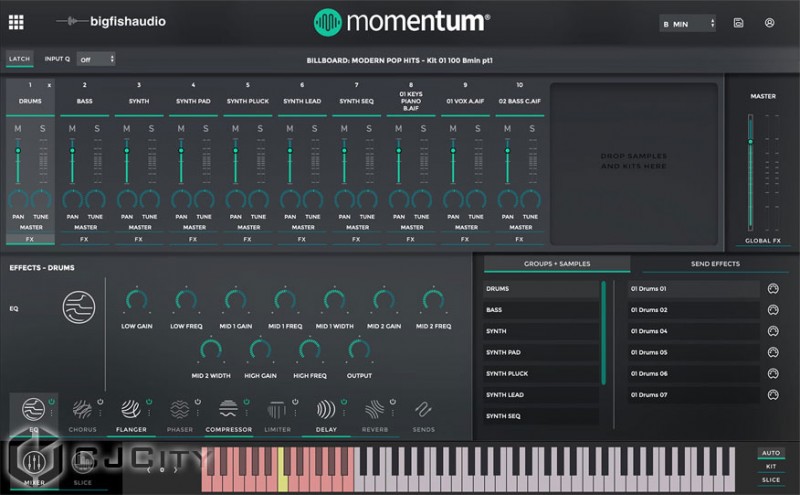Viewport: 800px width, 495px height.
Task: Open the Sends effect icon
Action: pos(423,409)
